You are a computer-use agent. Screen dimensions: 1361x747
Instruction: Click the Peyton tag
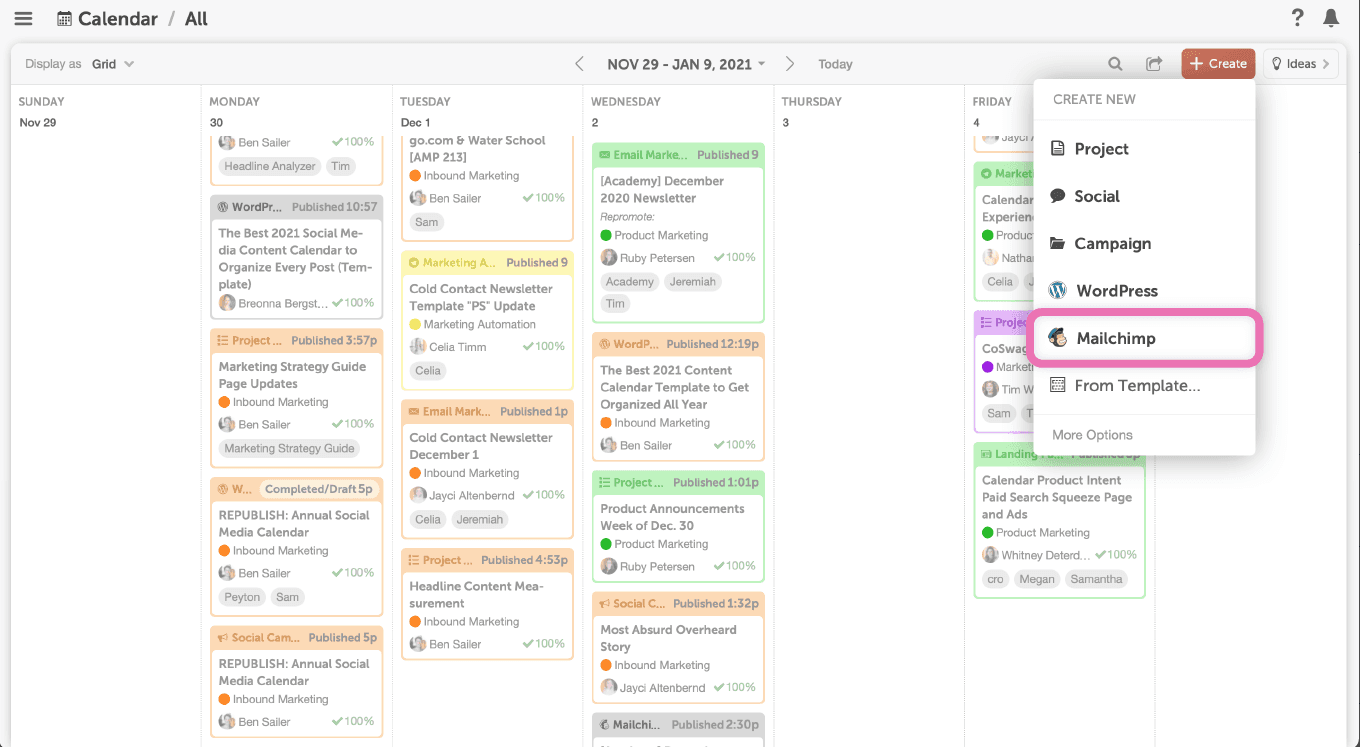(x=242, y=597)
